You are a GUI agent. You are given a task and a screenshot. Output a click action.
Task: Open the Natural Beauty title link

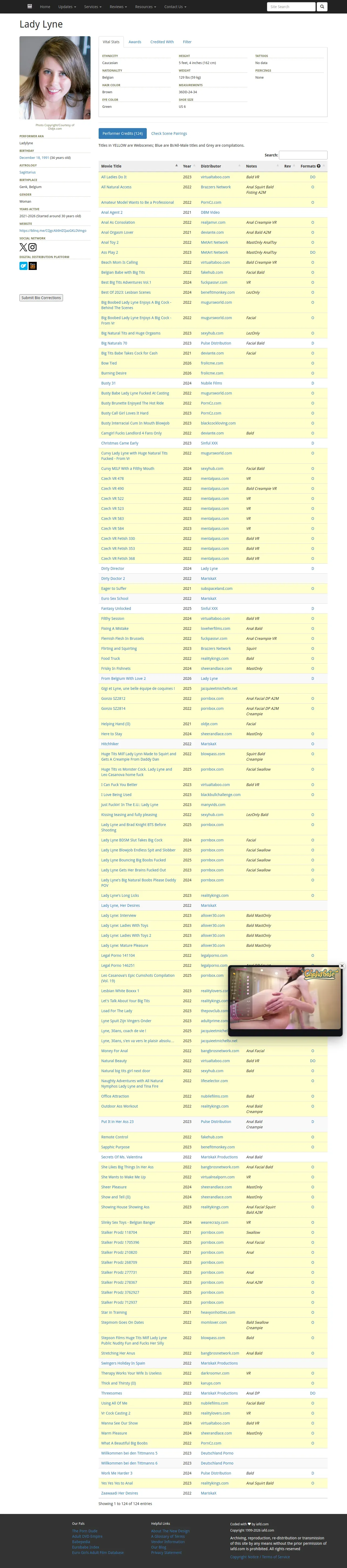[114, 1061]
